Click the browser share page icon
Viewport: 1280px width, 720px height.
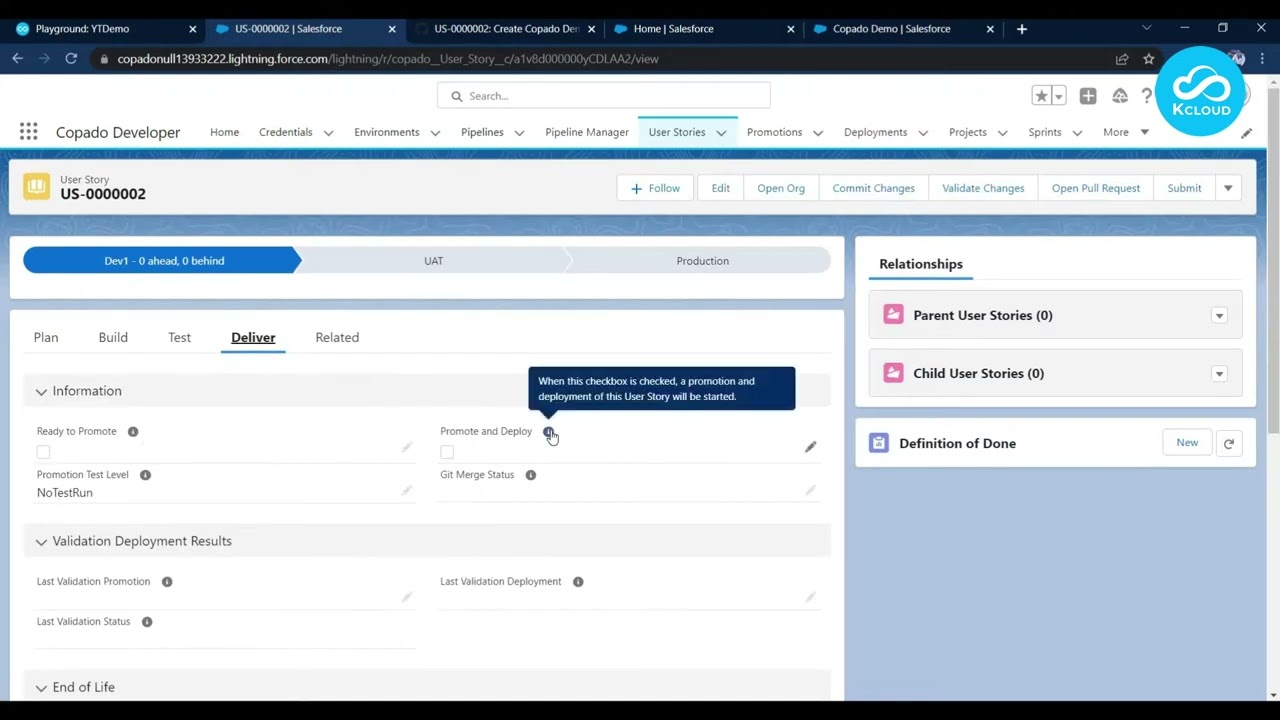point(1122,59)
